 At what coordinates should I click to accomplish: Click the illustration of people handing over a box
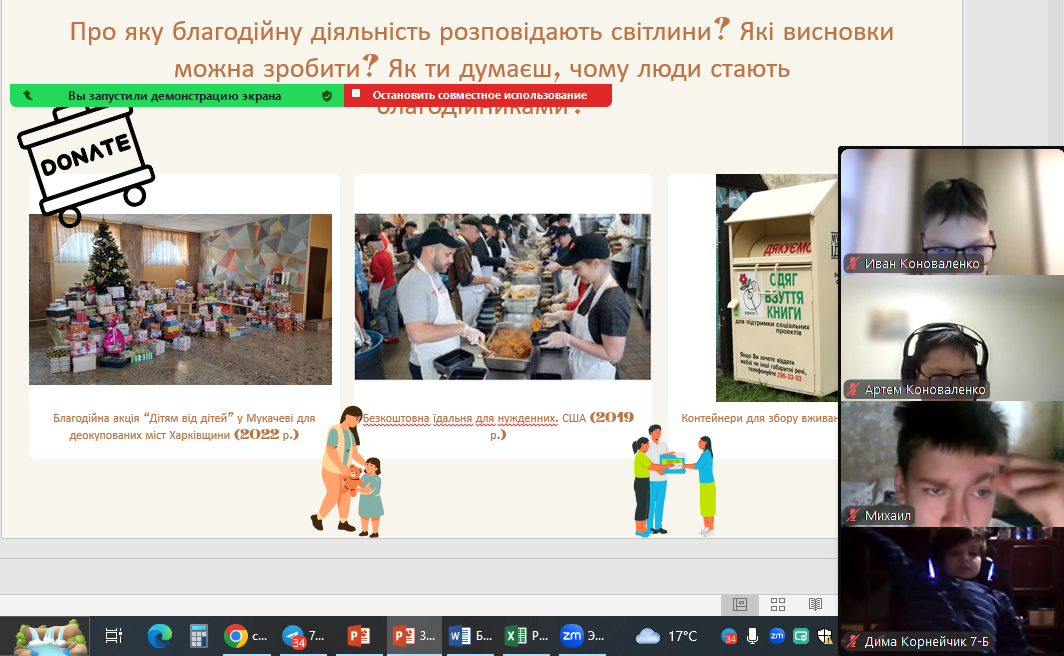(x=674, y=480)
